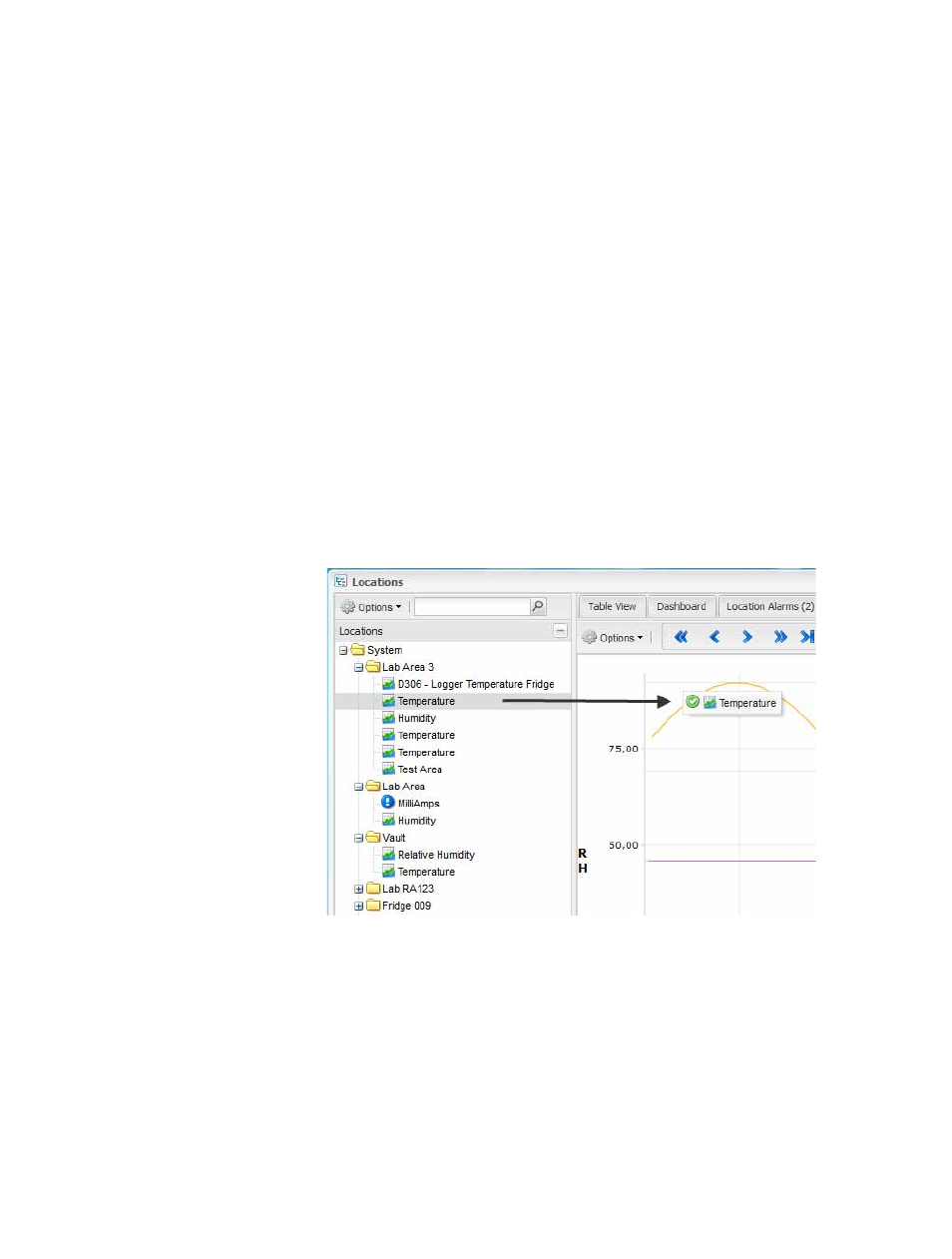The height and width of the screenshot is (1259, 952).
Task: Select D306 - Logger Temperature Fridge location icon
Action: (x=388, y=684)
